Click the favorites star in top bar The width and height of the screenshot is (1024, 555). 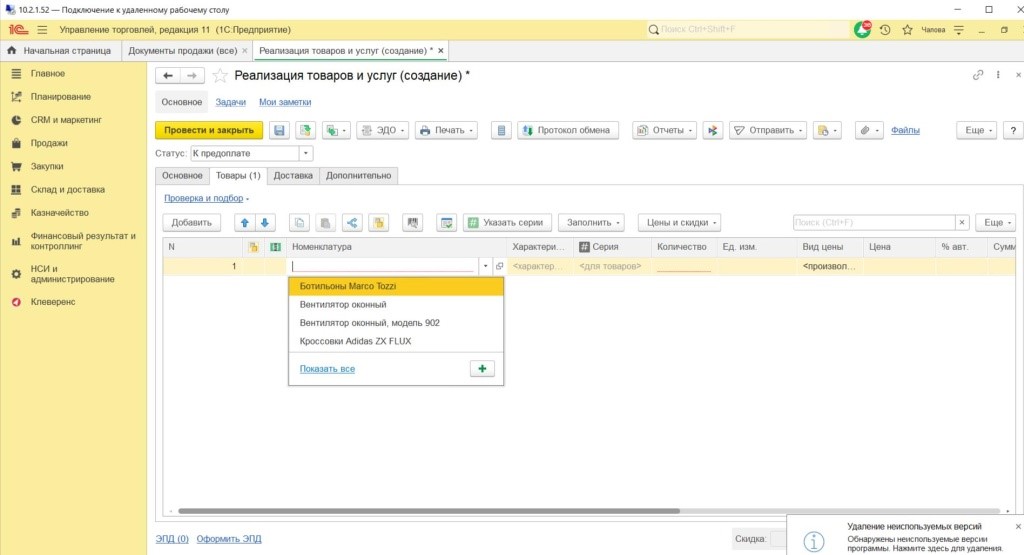click(x=907, y=30)
